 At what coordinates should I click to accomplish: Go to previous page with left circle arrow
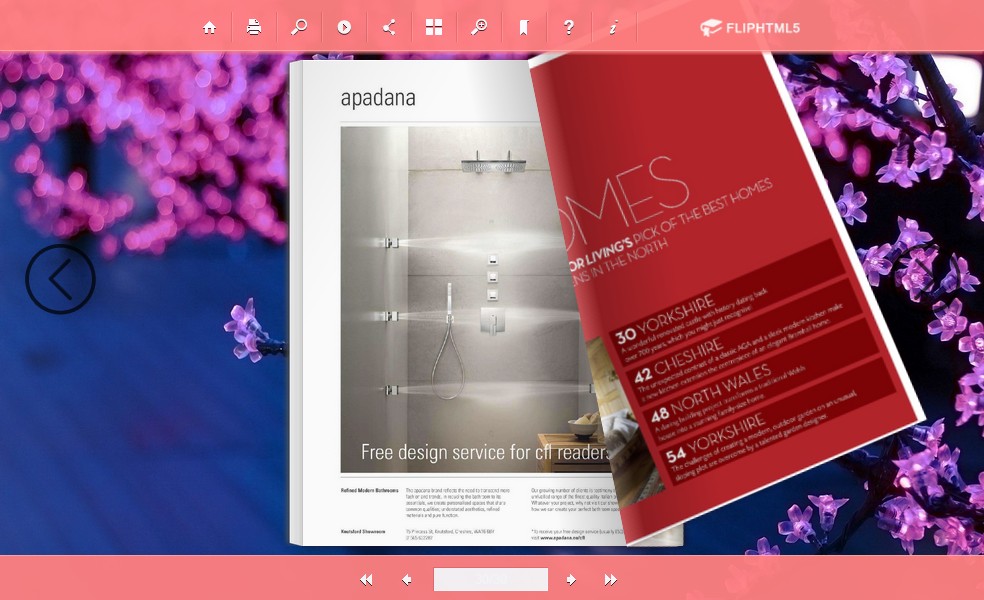(x=60, y=279)
